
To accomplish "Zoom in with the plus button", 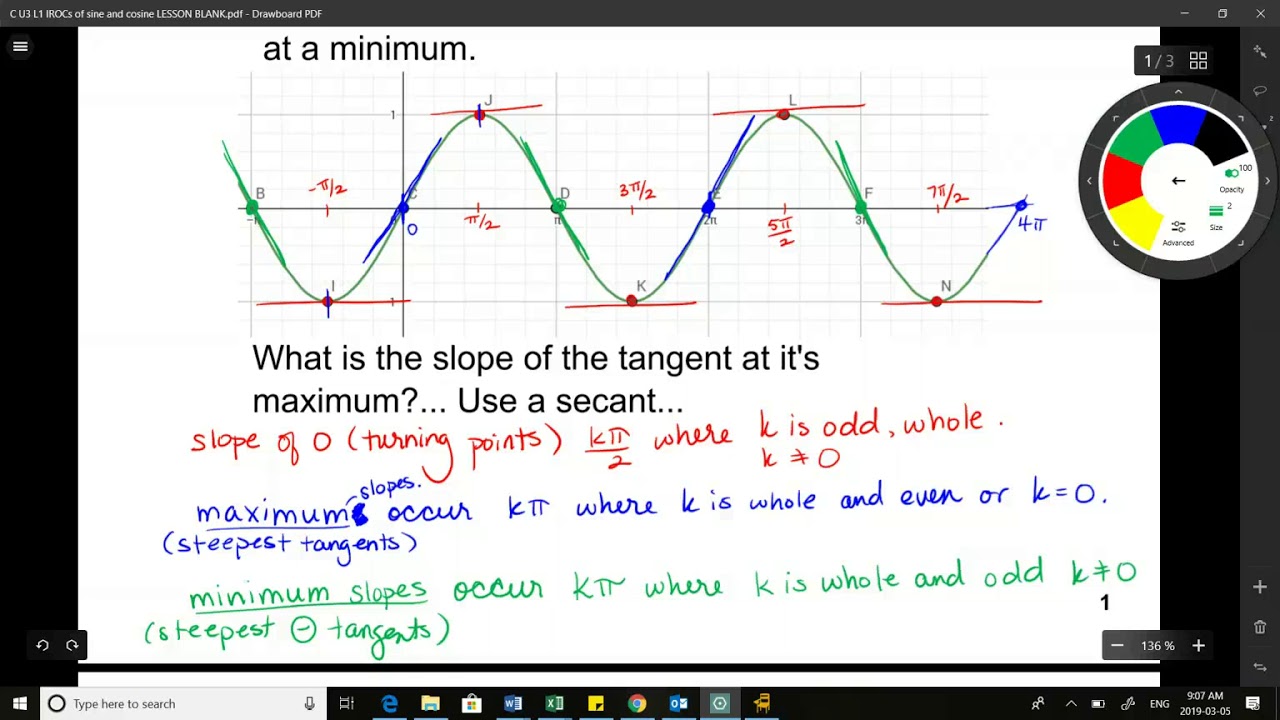I will [1198, 646].
